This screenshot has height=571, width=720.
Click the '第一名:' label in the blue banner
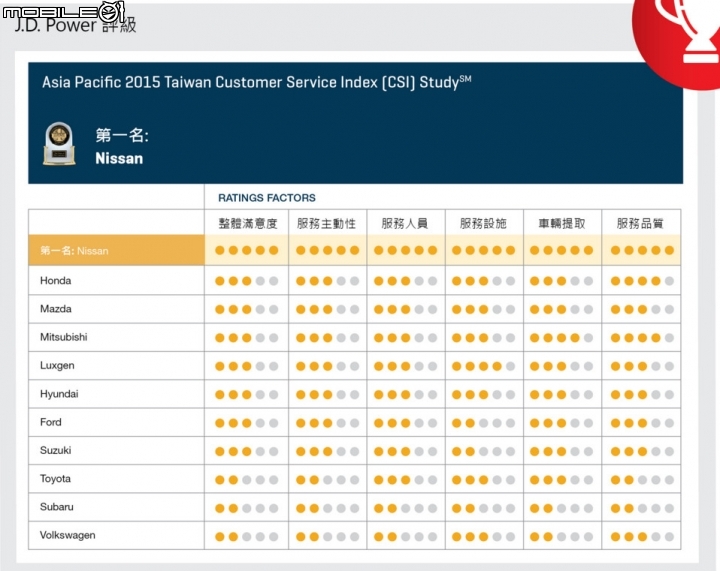point(122,135)
